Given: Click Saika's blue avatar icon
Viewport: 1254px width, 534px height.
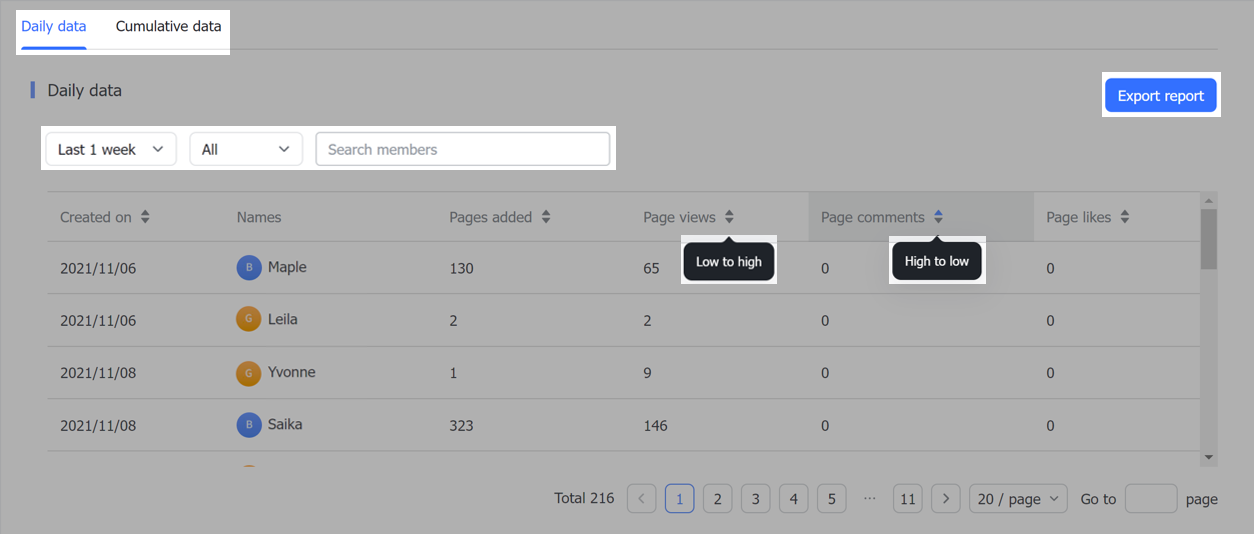Looking at the screenshot, I should [x=248, y=425].
